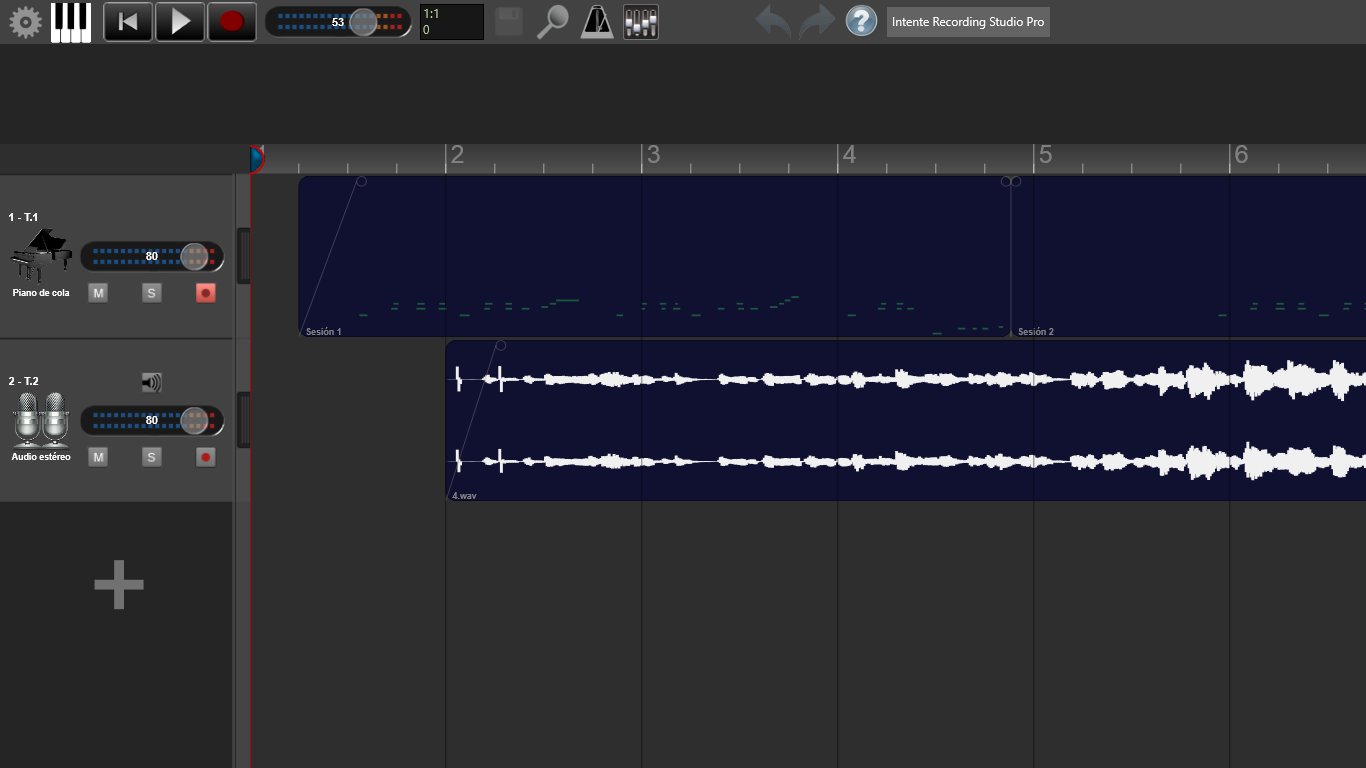Toggle the metronome icon

597,22
